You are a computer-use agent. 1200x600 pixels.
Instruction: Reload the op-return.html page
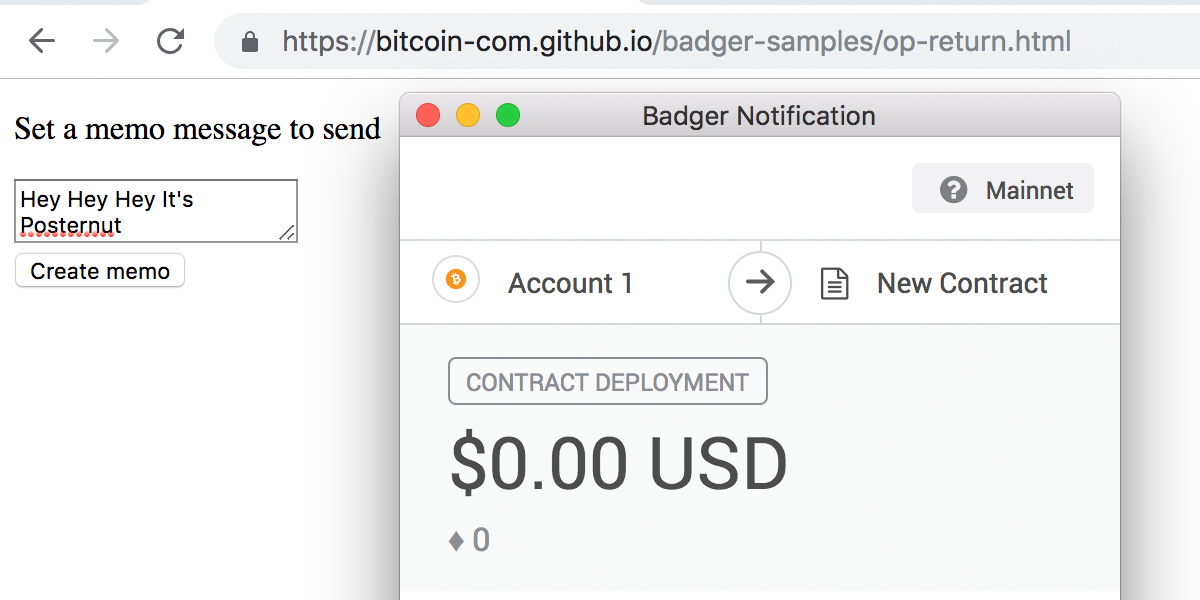[169, 41]
